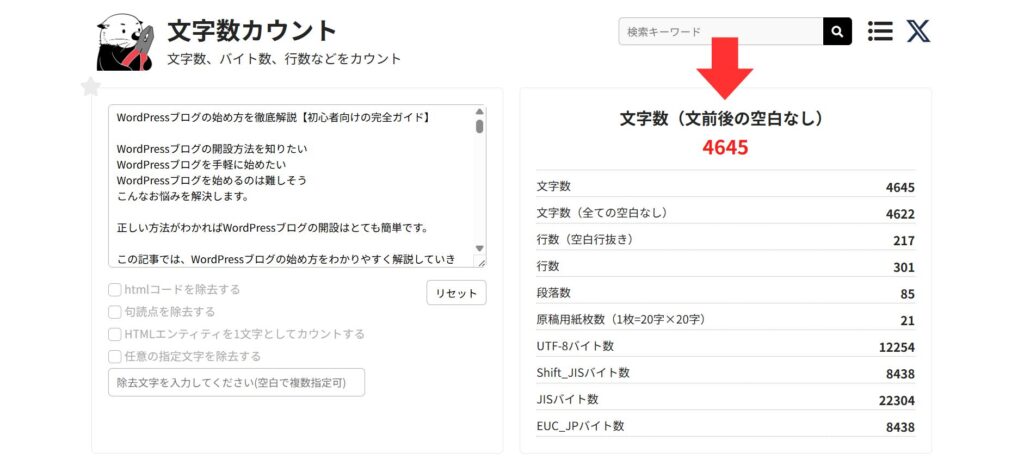This screenshot has width=1024, height=466.
Task: Select the red 4645 character count
Action: tap(725, 148)
